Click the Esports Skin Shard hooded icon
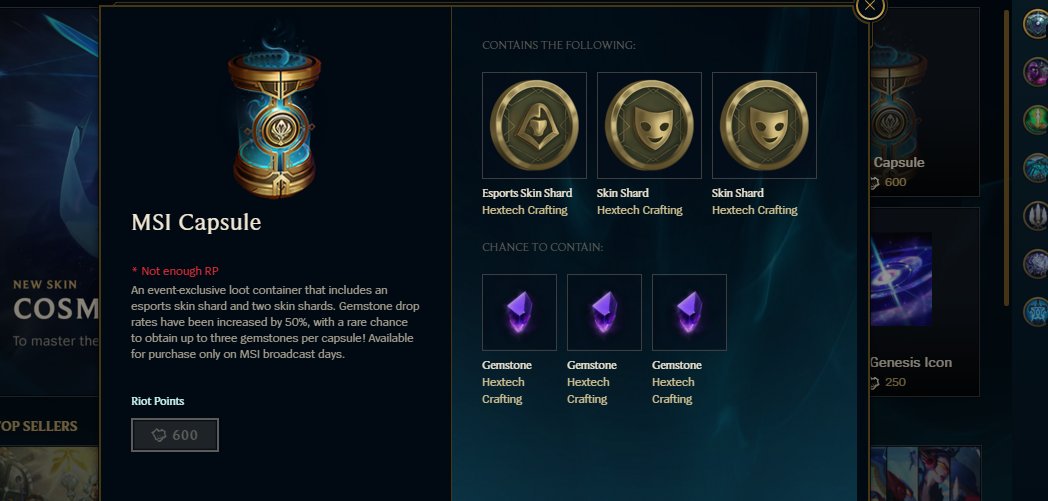 tap(534, 126)
